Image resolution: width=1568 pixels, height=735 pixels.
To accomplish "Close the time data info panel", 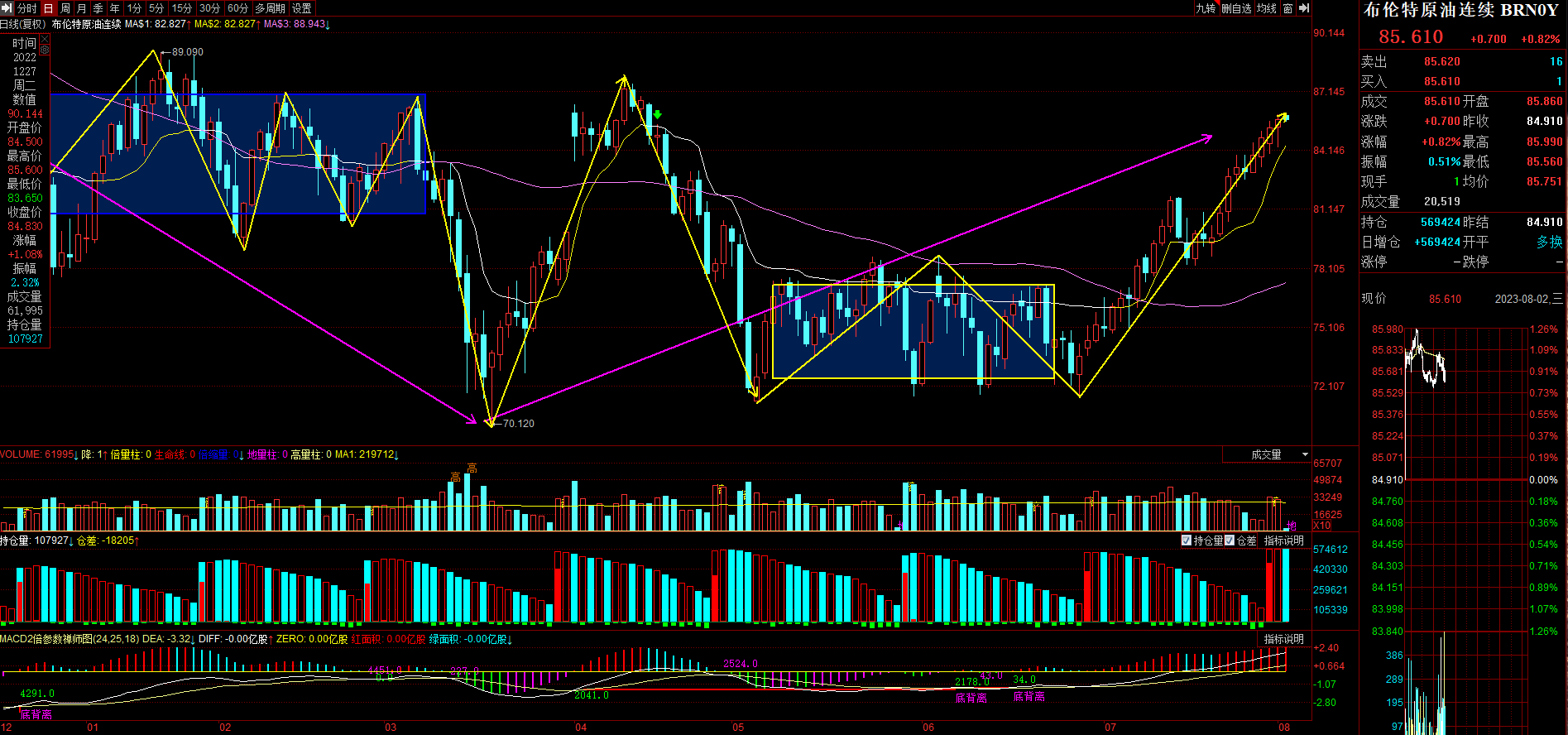I will coord(44,38).
